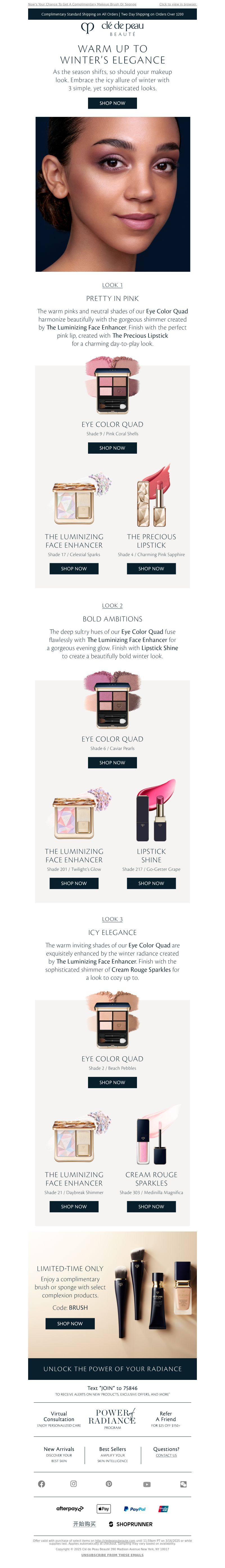Screen dimensions: 225x1568
Task: Open the Instagram social icon
Action: 74,1484
